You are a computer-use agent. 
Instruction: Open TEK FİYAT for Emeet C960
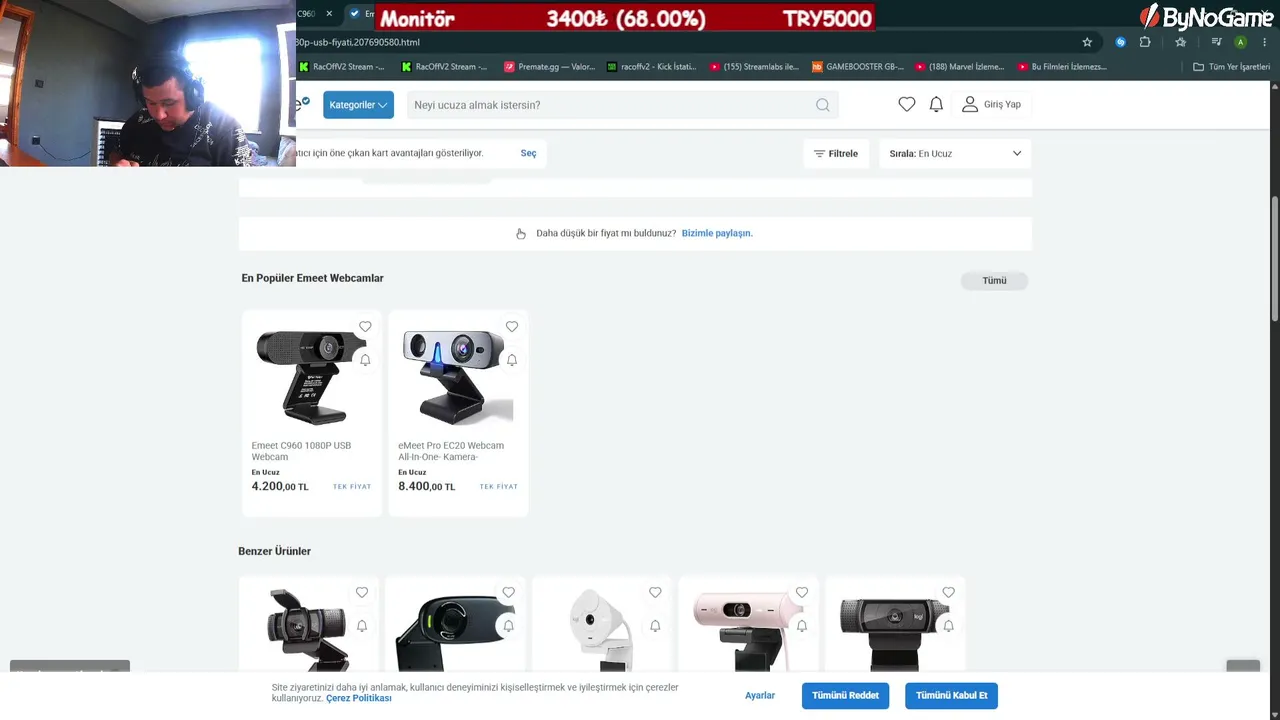pos(352,487)
